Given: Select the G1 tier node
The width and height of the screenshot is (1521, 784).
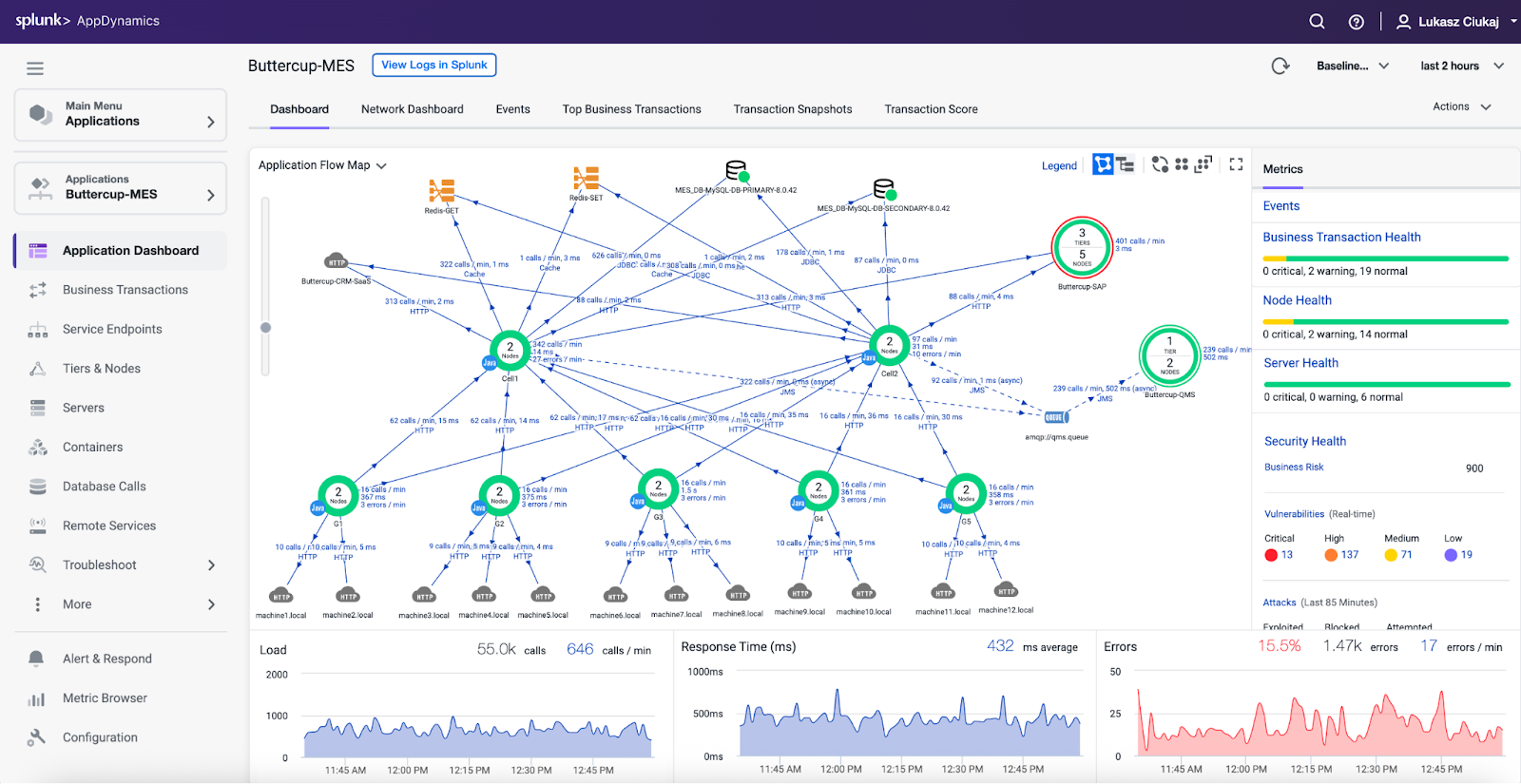Looking at the screenshot, I should tap(337, 495).
